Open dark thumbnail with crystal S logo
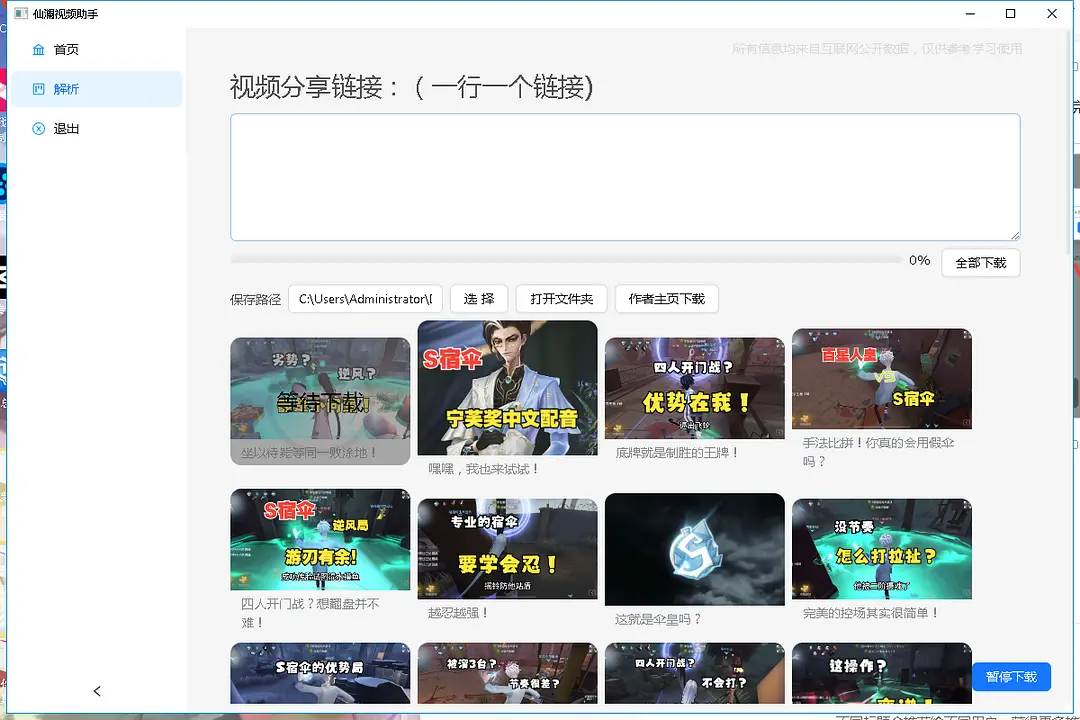 click(x=695, y=549)
